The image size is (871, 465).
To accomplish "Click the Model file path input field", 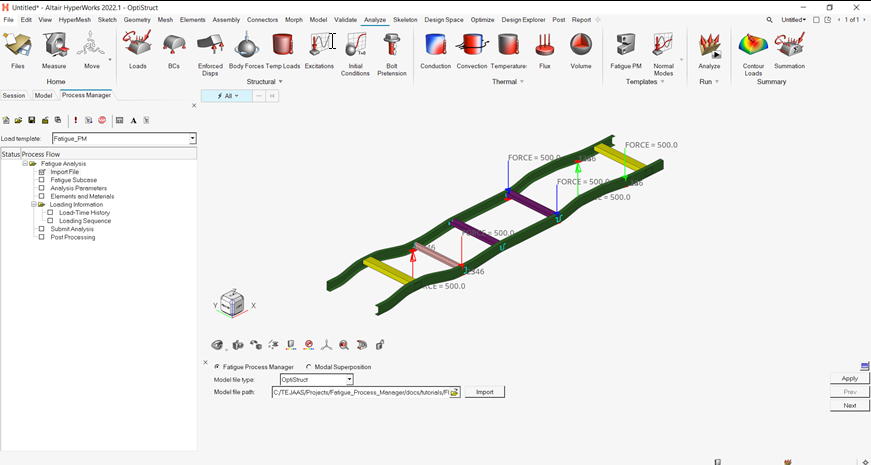I will coord(359,392).
